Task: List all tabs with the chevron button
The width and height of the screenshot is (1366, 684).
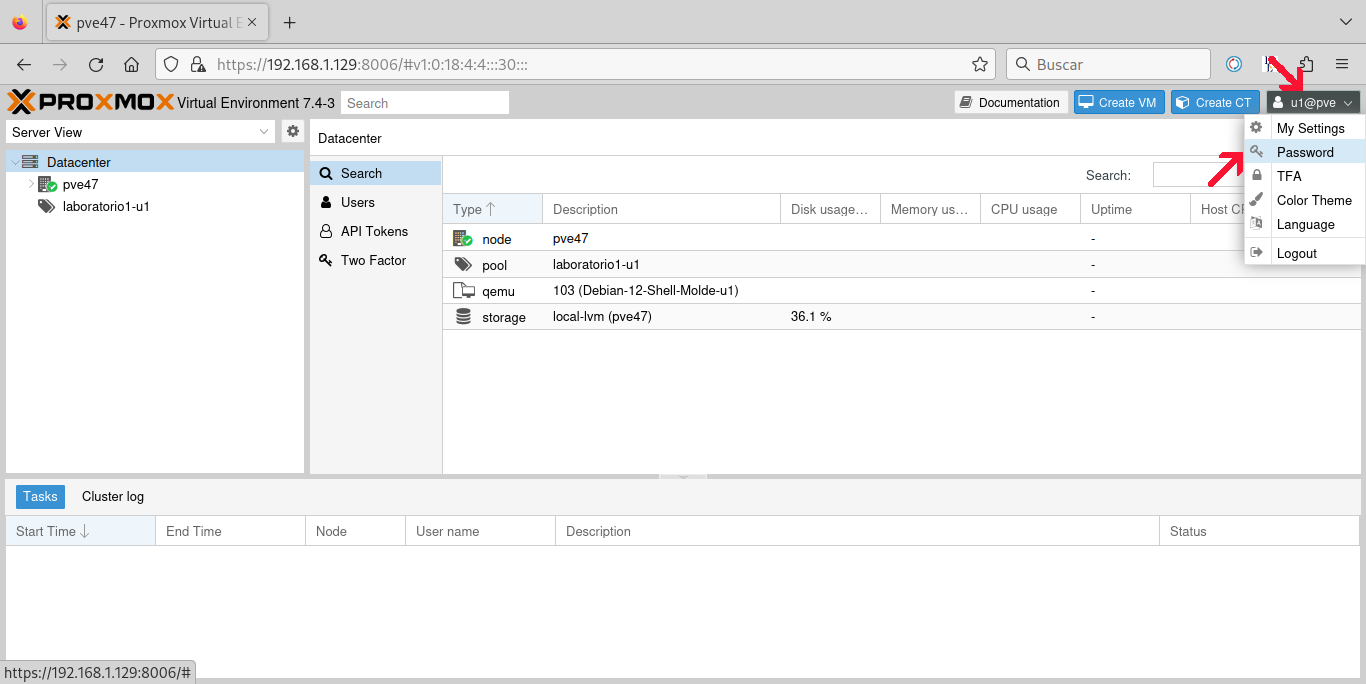Action: 1345,22
